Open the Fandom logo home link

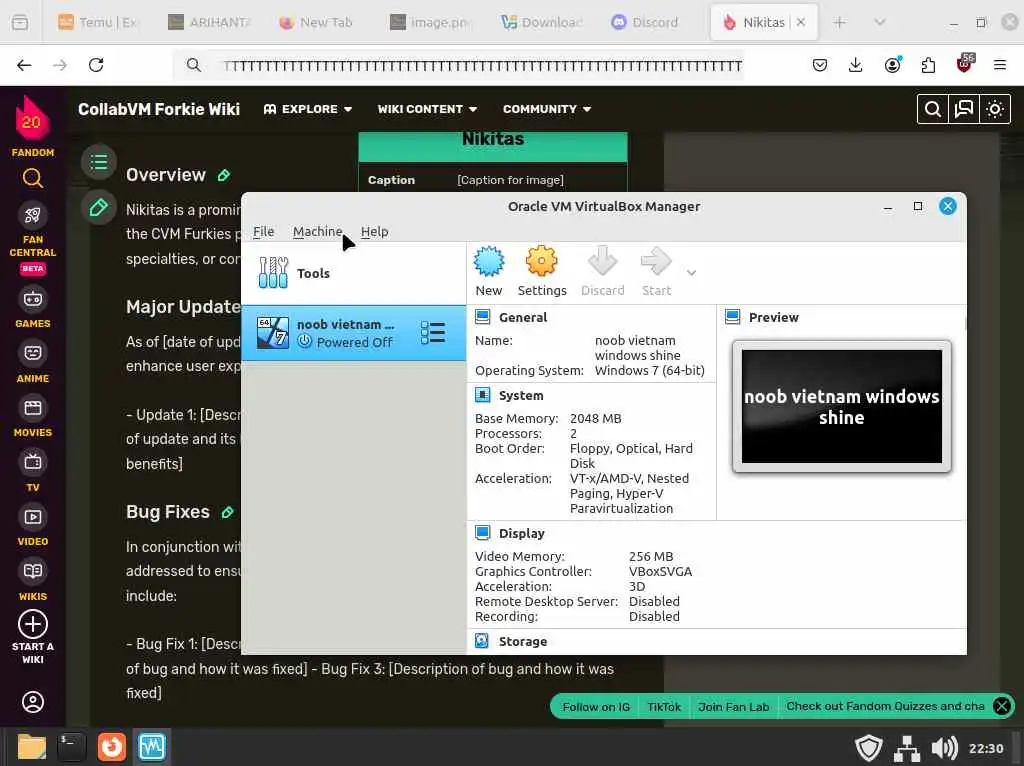click(x=32, y=127)
